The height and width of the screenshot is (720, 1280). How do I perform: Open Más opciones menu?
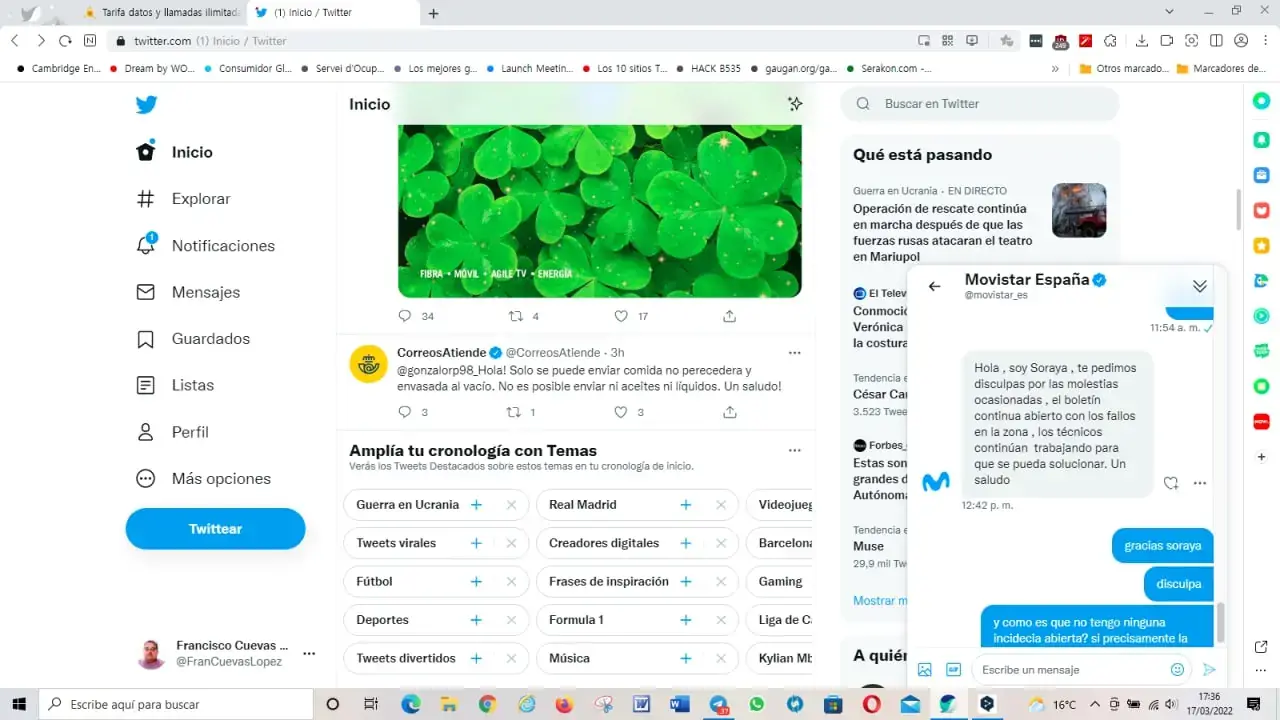coord(203,479)
